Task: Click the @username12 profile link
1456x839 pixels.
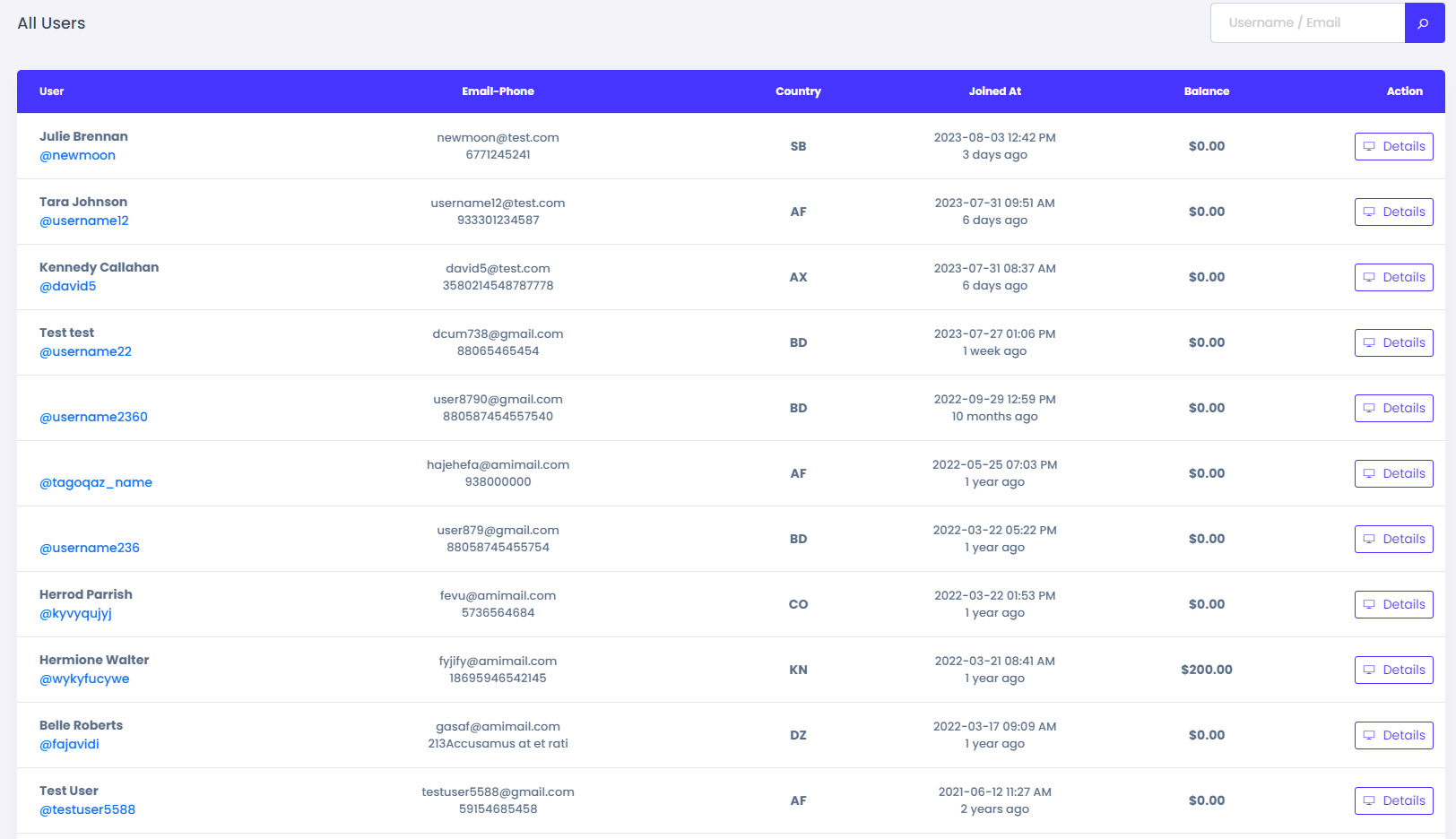Action: pyautogui.click(x=84, y=221)
